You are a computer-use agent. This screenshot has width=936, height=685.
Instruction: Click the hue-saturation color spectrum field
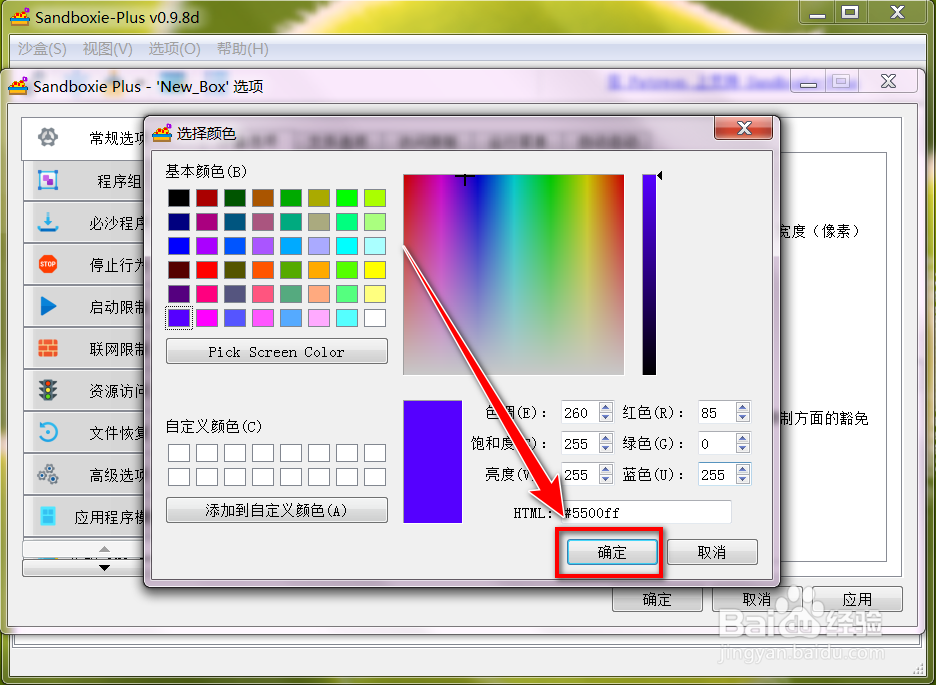point(513,274)
